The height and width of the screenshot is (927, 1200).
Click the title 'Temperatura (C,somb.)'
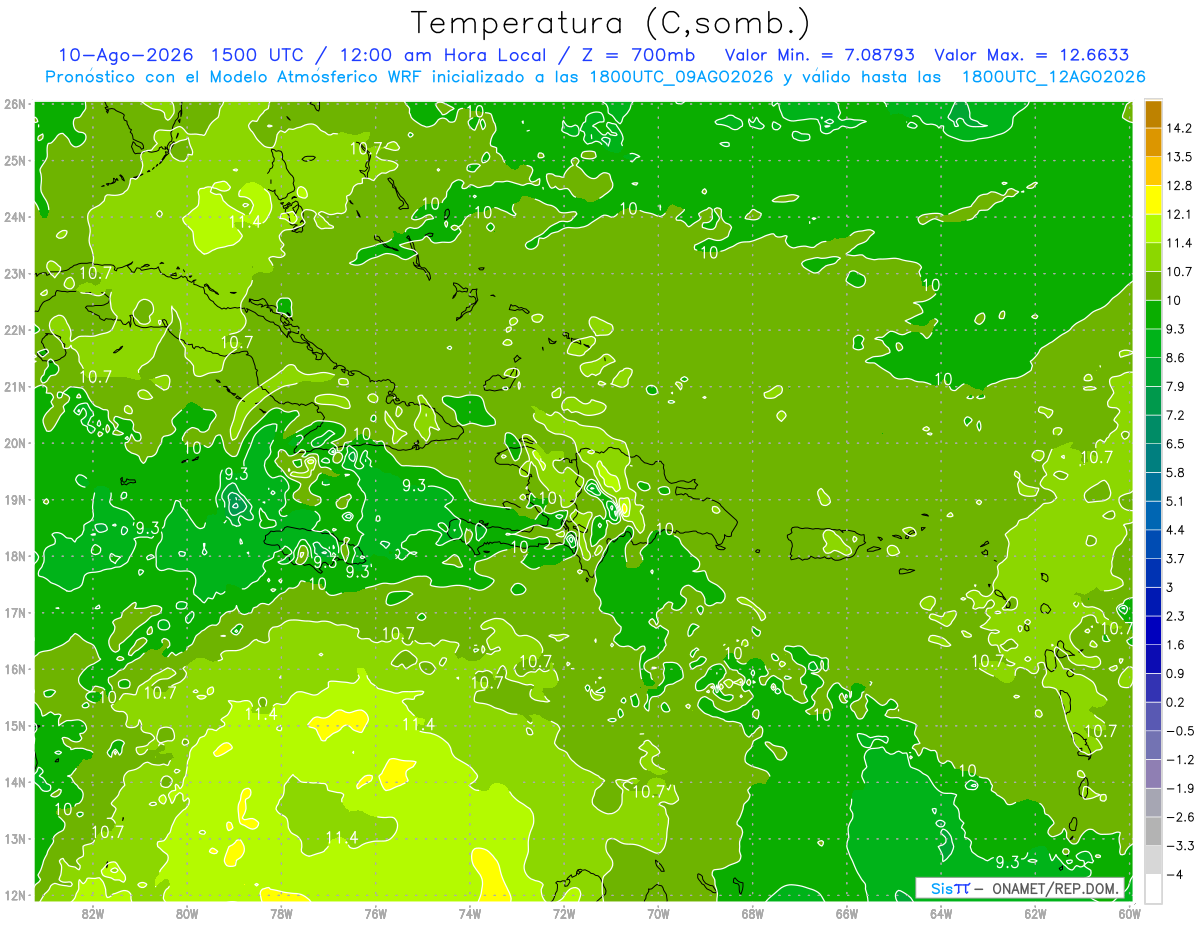point(611,22)
